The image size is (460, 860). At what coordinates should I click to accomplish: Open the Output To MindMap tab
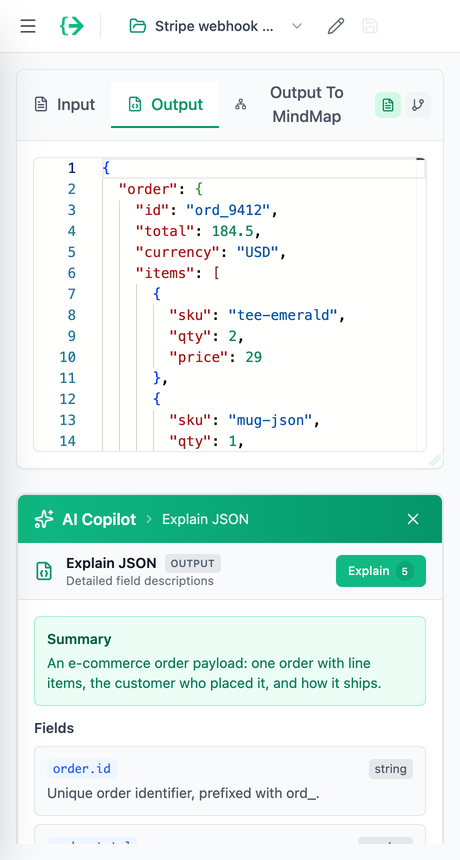coord(306,105)
